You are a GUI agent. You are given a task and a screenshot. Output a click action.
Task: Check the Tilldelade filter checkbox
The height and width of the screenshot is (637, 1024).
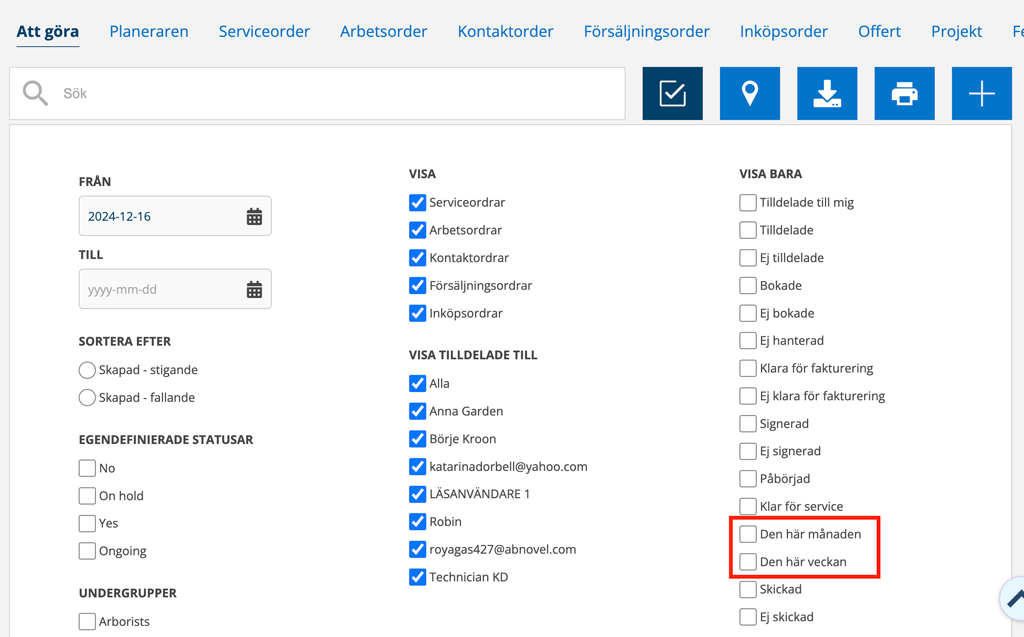click(x=748, y=230)
